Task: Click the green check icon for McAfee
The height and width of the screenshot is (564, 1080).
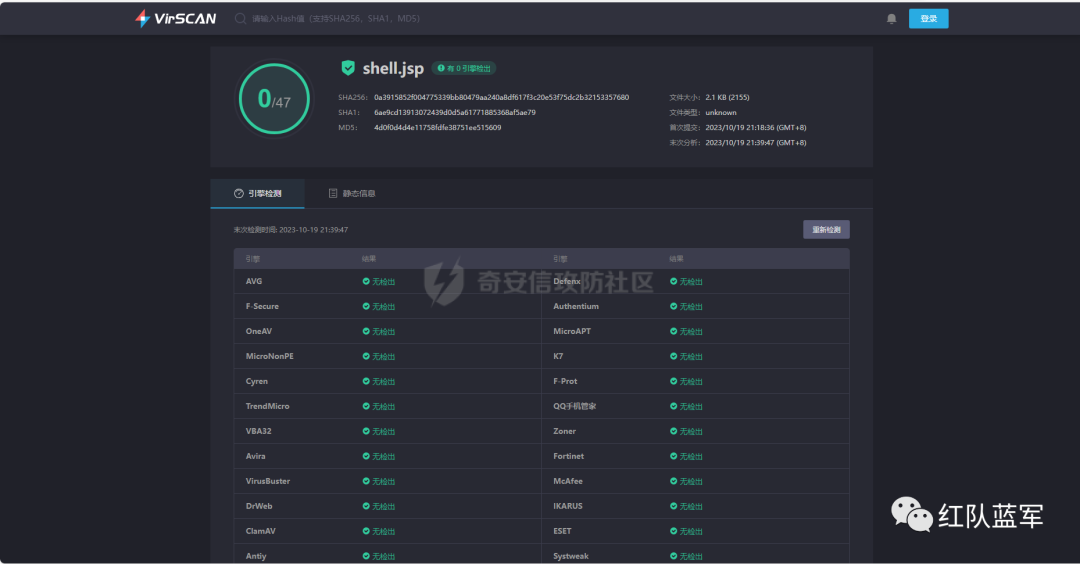Action: point(674,481)
